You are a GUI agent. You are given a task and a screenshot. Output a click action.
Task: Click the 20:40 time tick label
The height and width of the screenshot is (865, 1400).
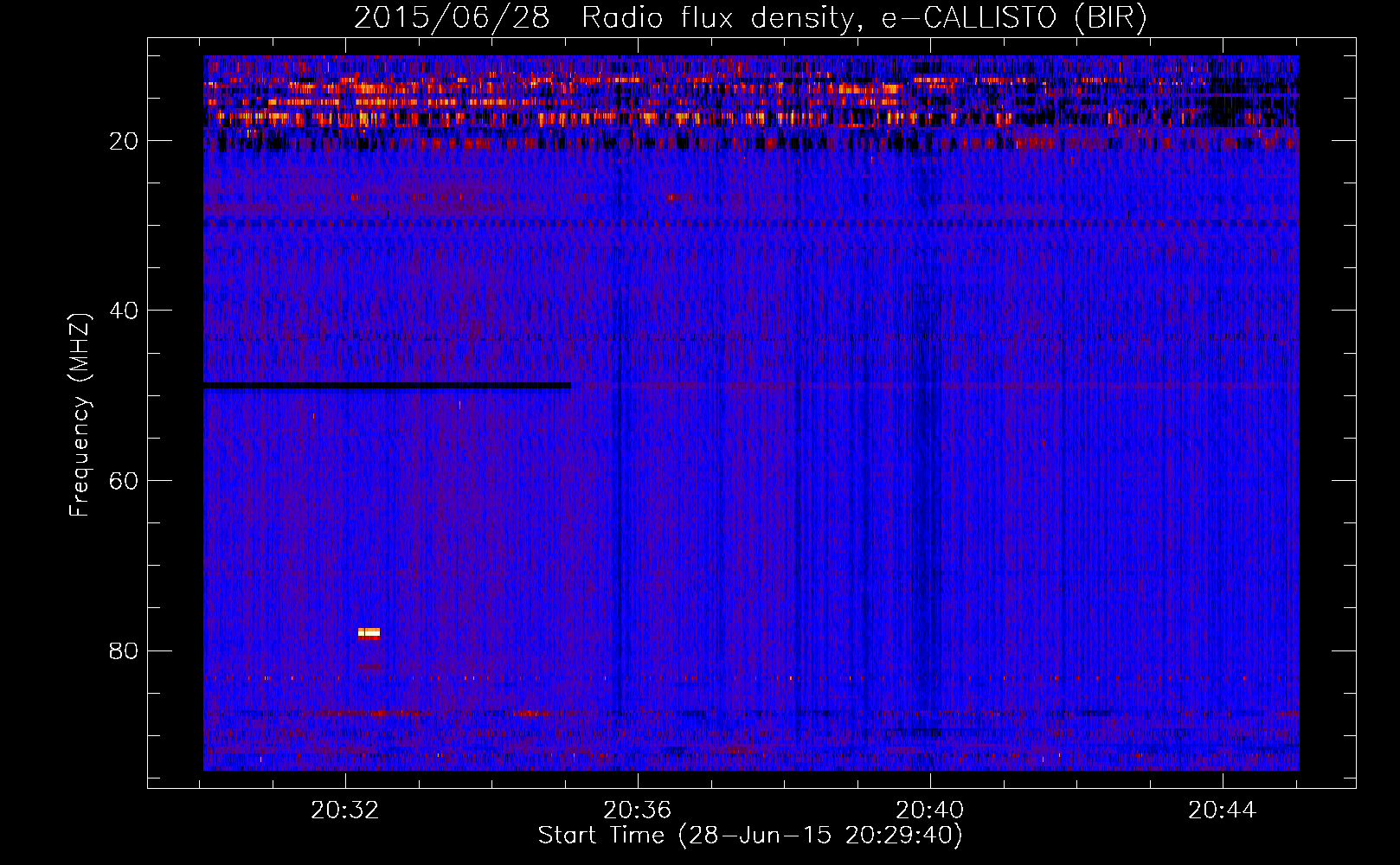(x=930, y=810)
